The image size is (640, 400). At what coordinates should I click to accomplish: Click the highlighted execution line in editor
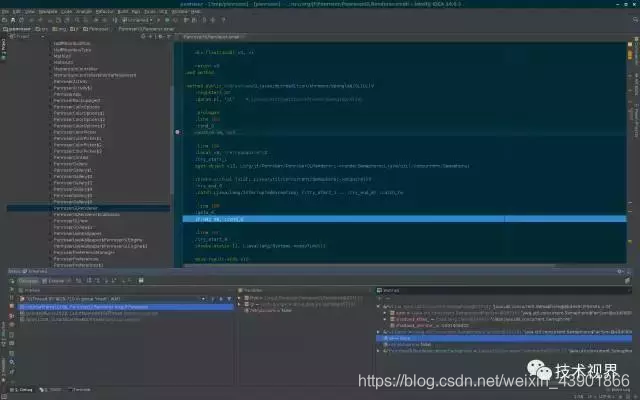point(404,219)
